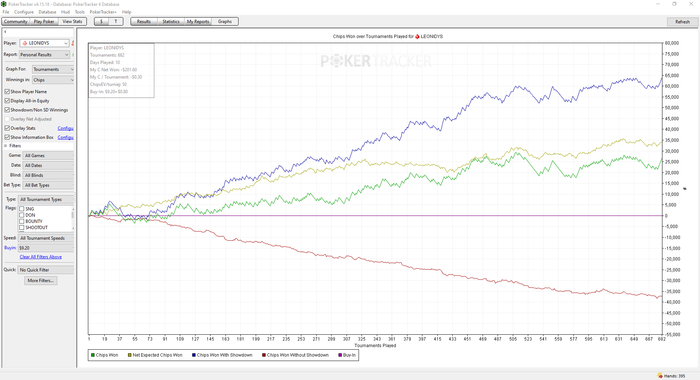
Task: Collapse the Filters section
Action: (6, 146)
